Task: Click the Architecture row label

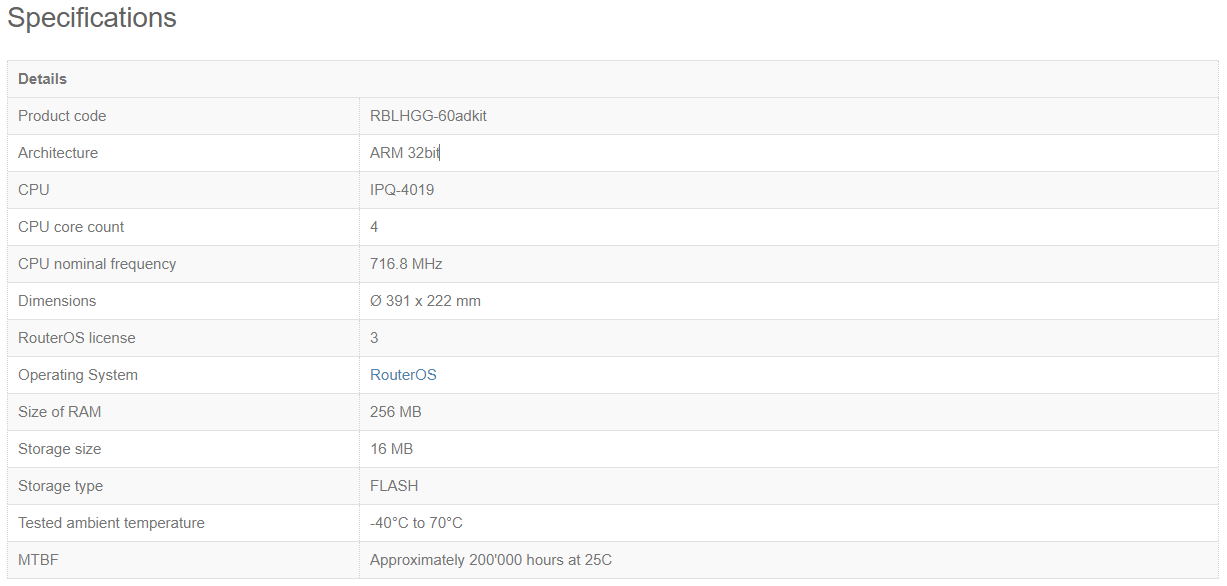Action: tap(58, 153)
